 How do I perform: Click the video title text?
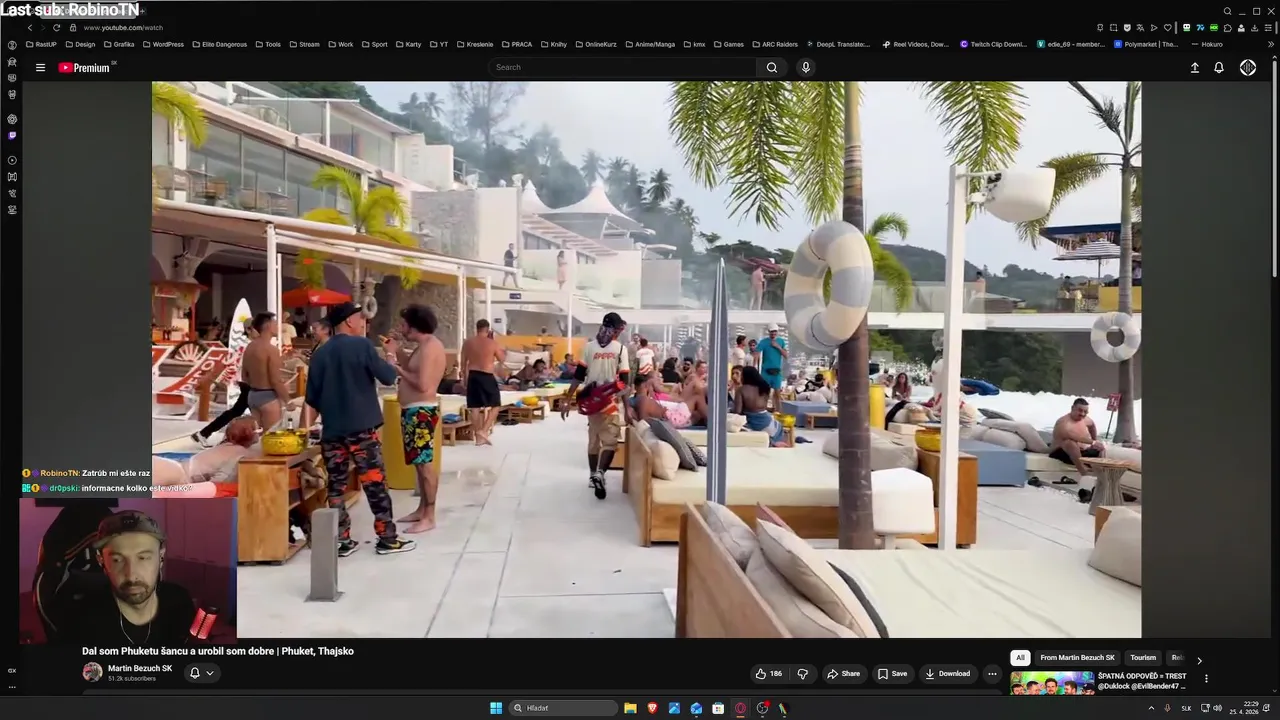218,651
